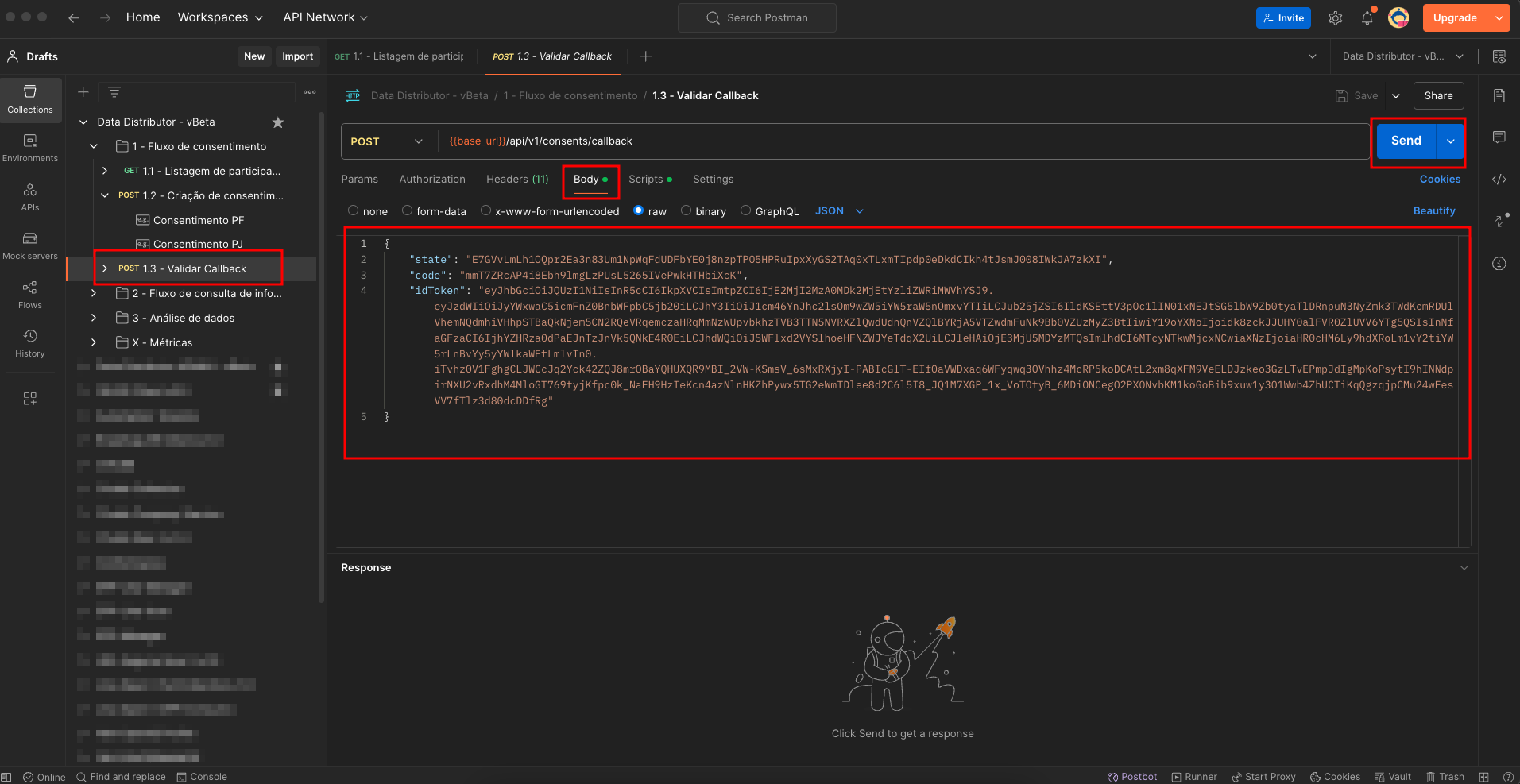Open the code snippet icon

[x=1499, y=180]
